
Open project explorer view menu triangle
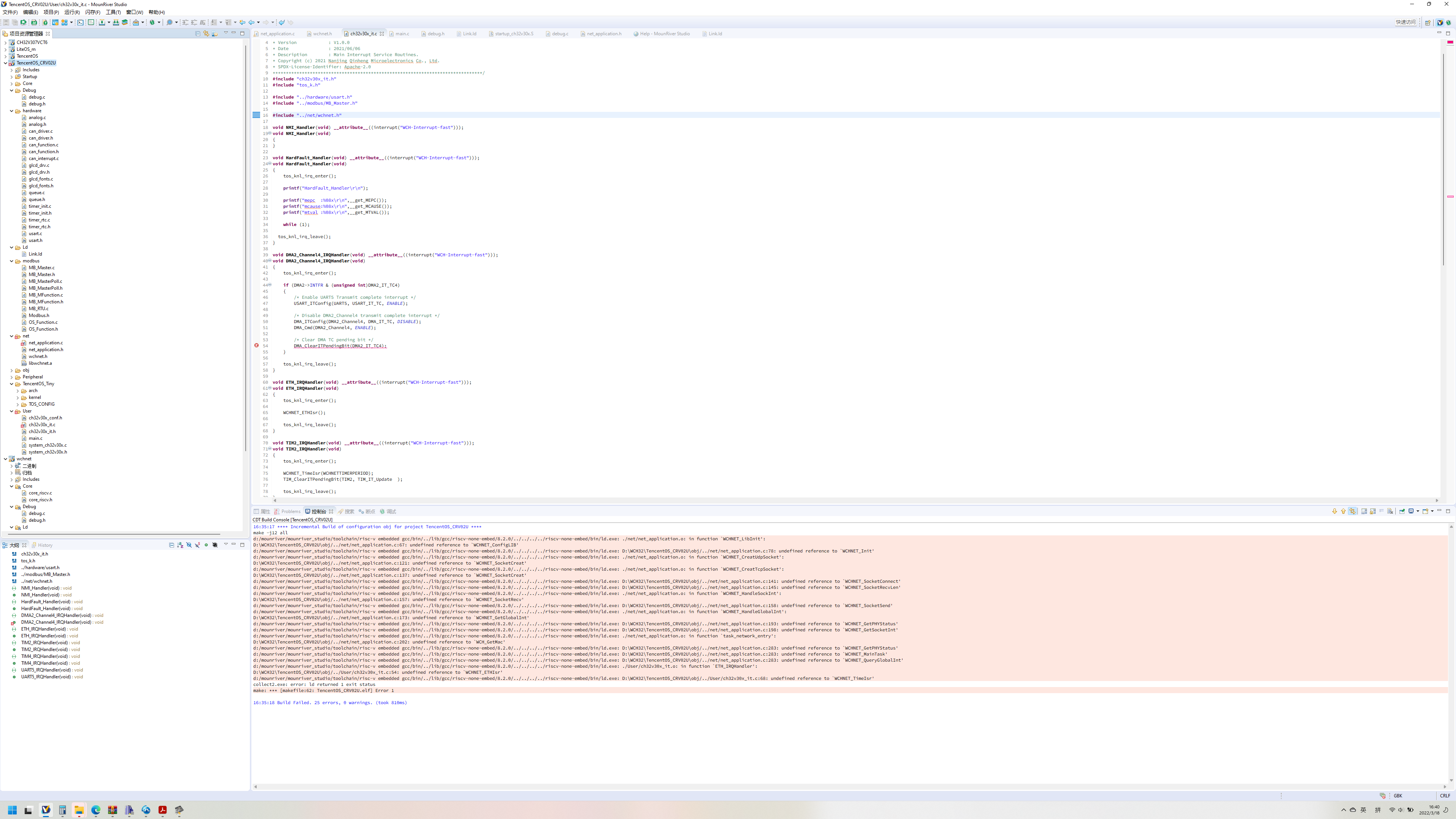[226, 33]
